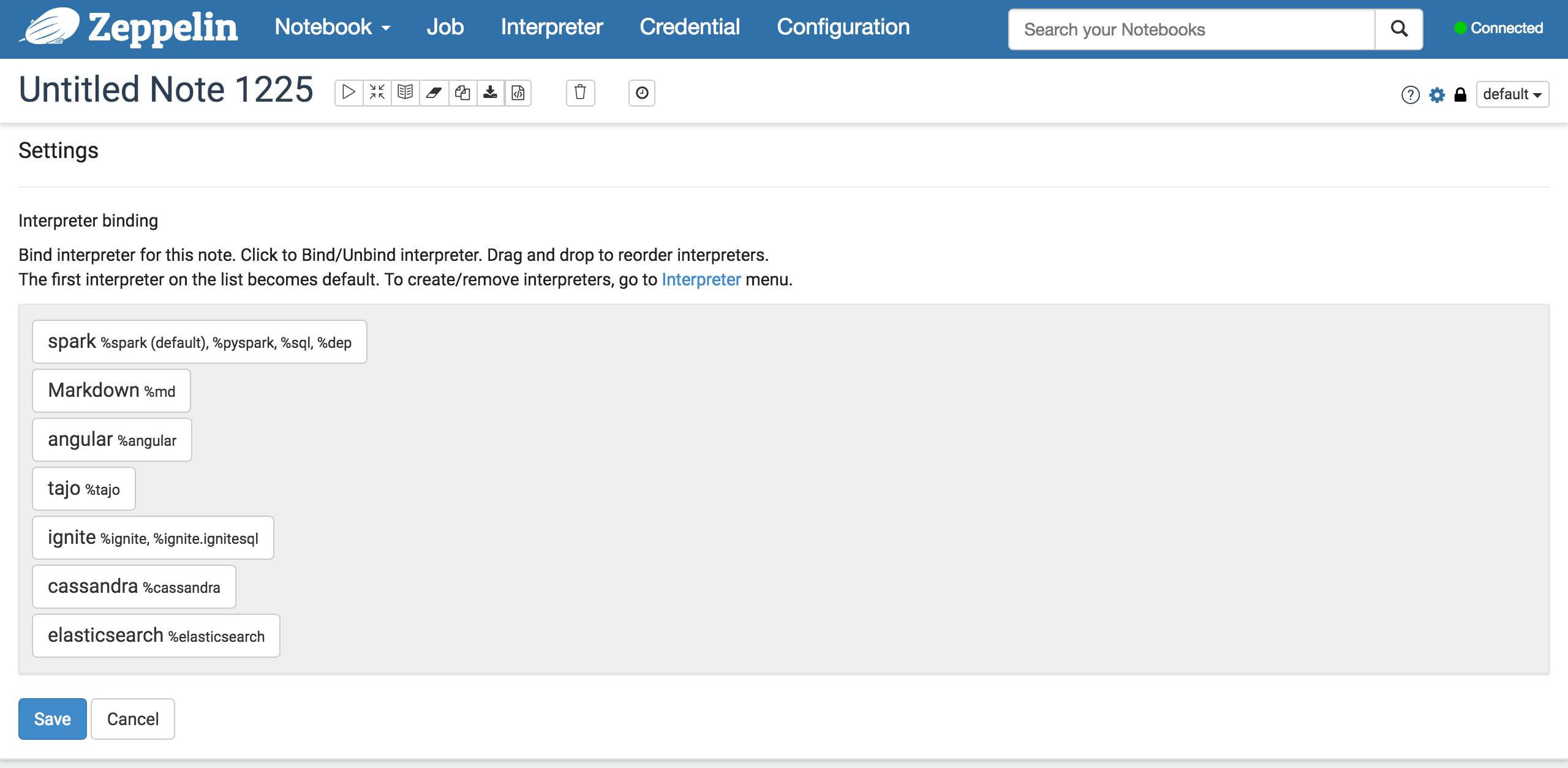
Task: Export the note with the download icon
Action: (x=491, y=93)
